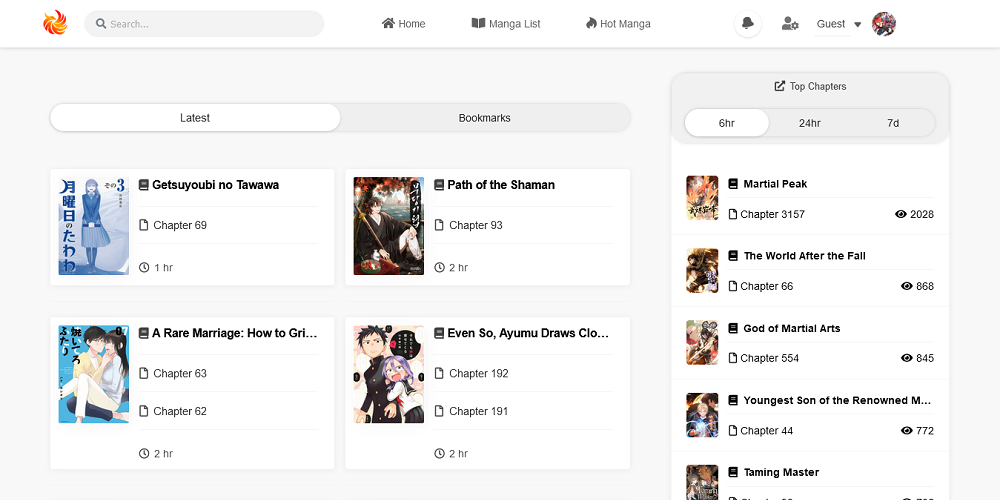Open the Guest account dropdown arrow
Image resolution: width=1000 pixels, height=500 pixels.
click(858, 24)
